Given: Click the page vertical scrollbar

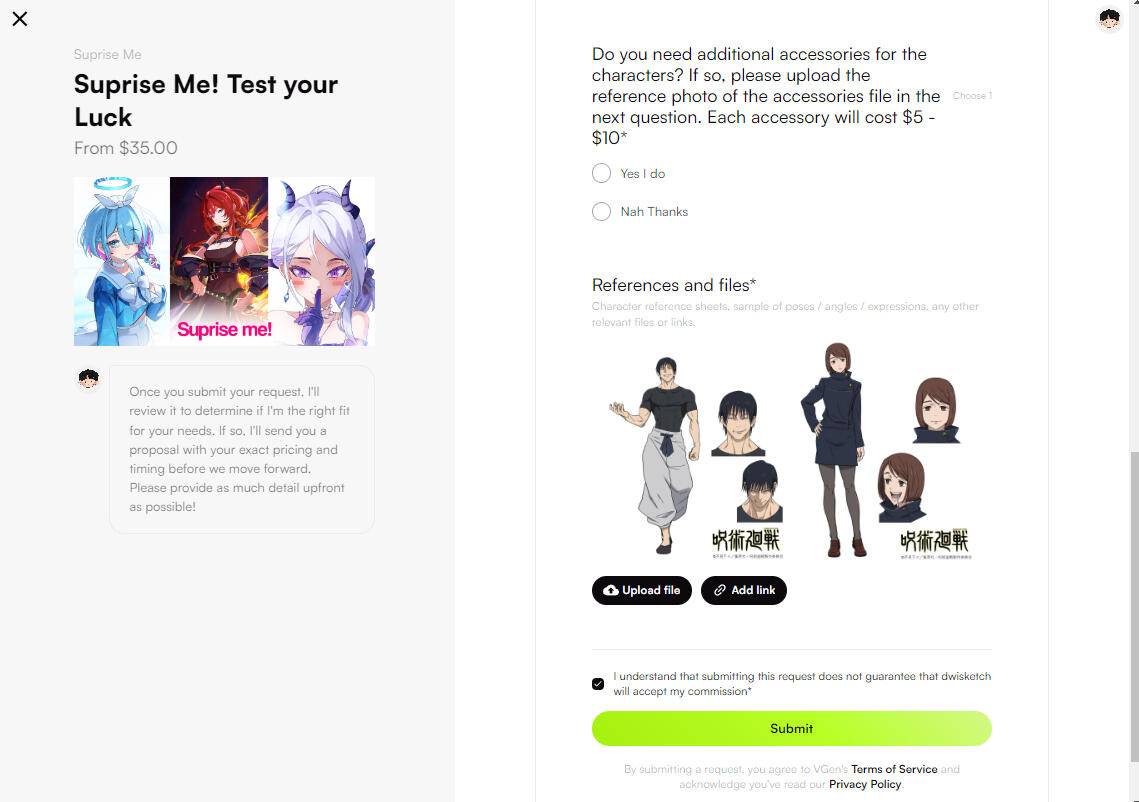Looking at the screenshot, I should (1134, 607).
